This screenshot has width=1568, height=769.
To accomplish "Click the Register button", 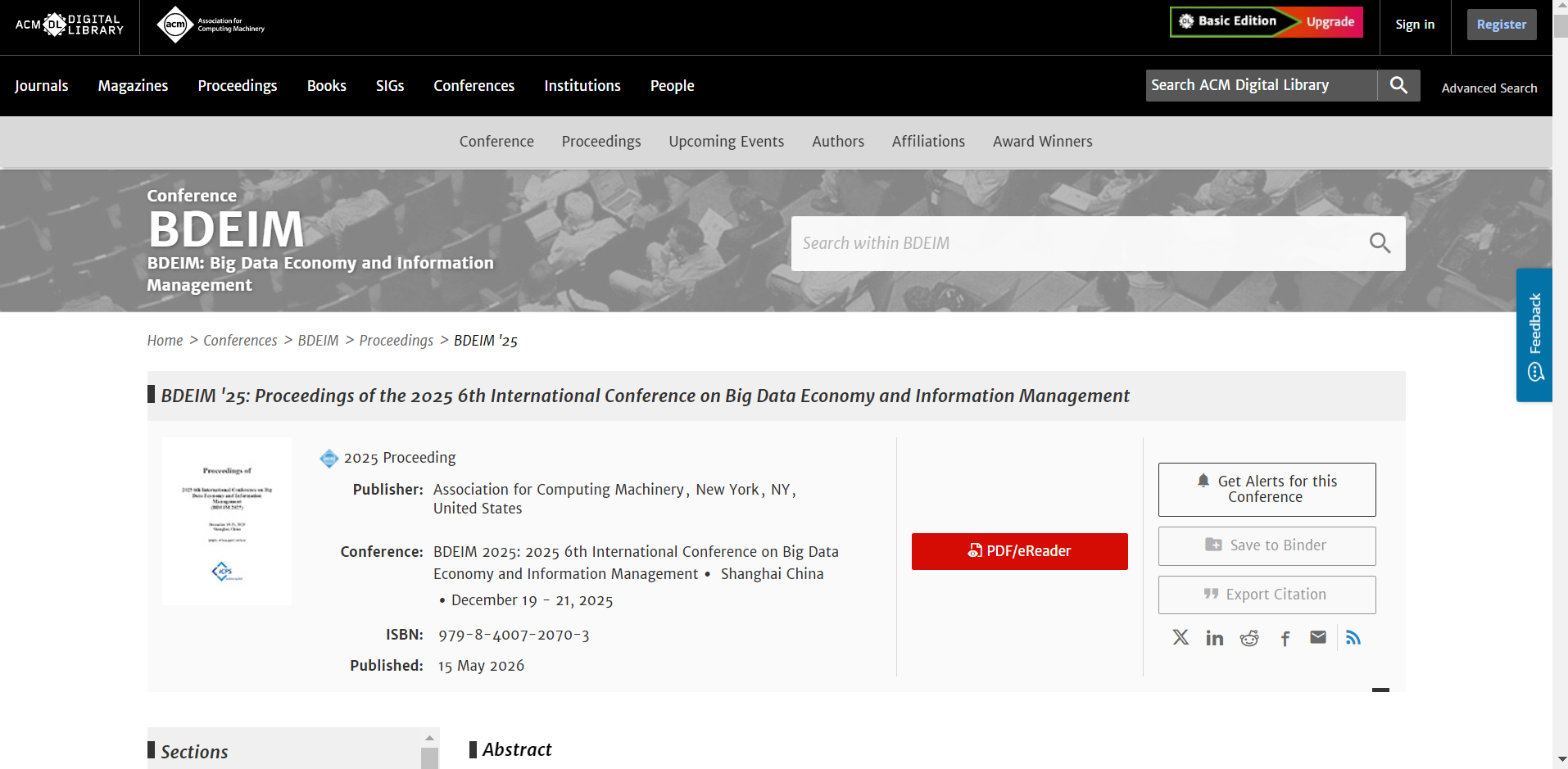I will click(x=1502, y=25).
